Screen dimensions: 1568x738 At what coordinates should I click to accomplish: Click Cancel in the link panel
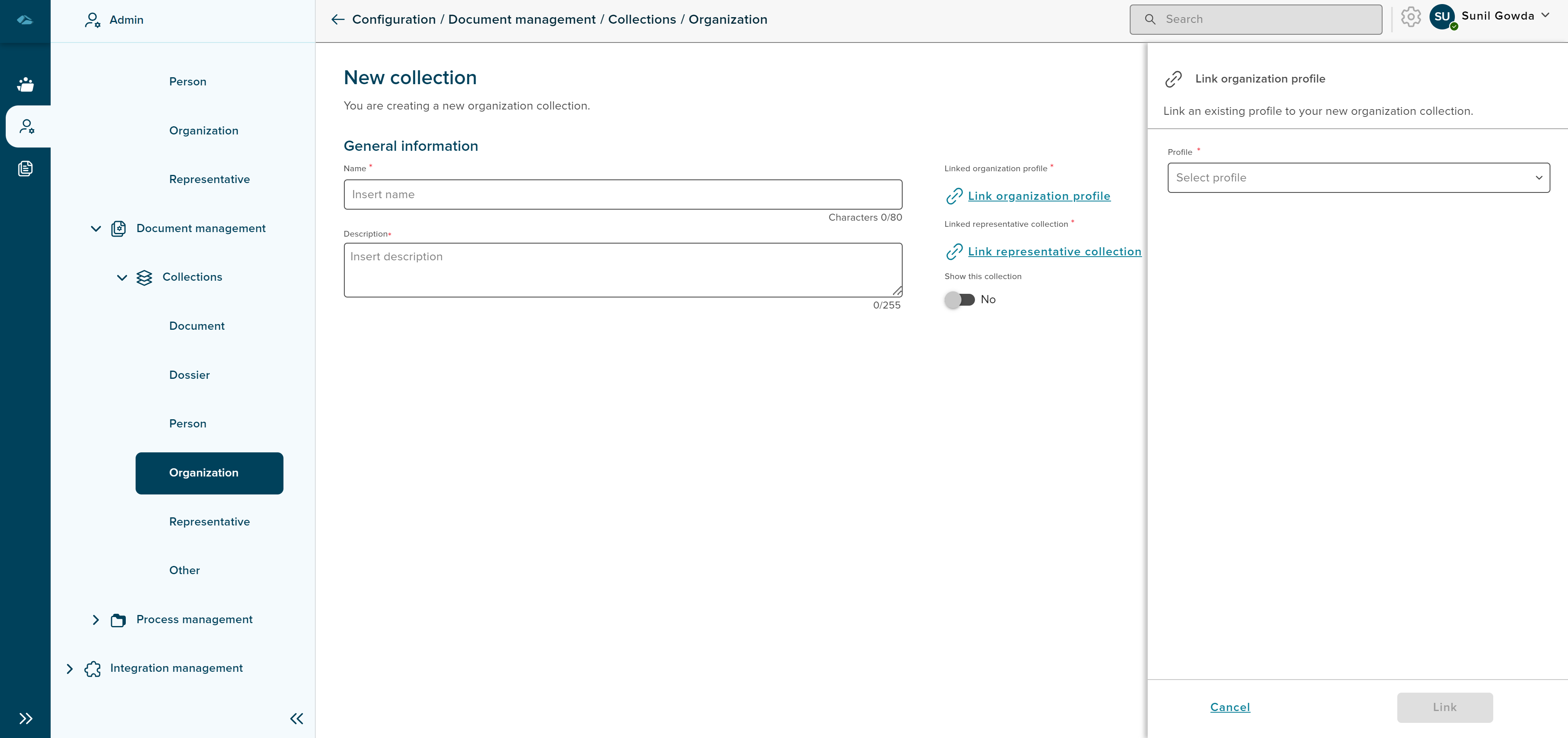[1229, 707]
